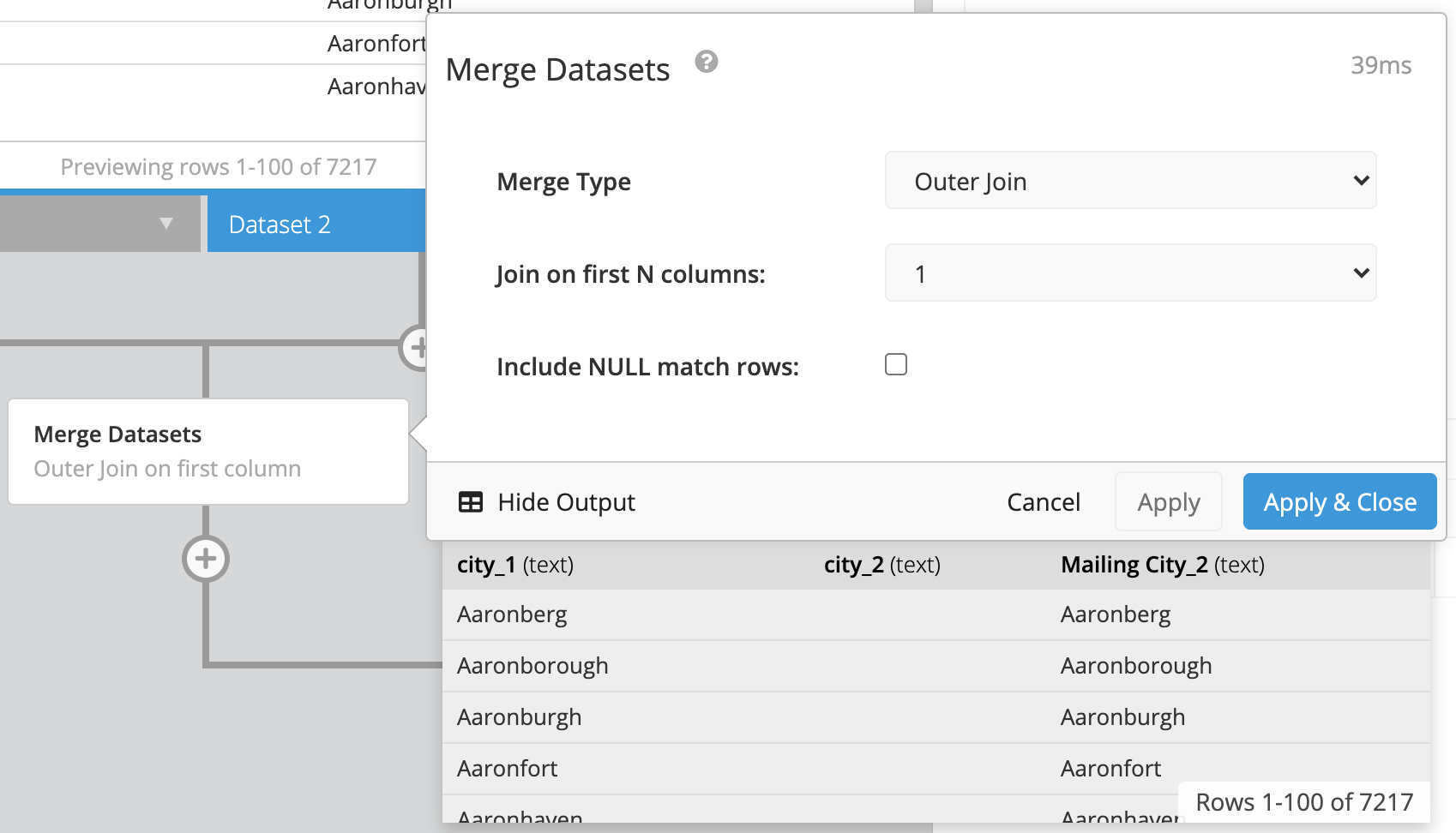
Task: Click Aaronburgh in Mailing City_2 column
Action: pyautogui.click(x=1122, y=717)
